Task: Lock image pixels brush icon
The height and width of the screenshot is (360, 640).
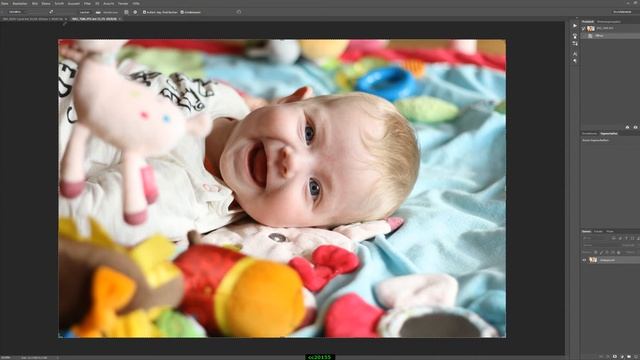Action: point(601,252)
